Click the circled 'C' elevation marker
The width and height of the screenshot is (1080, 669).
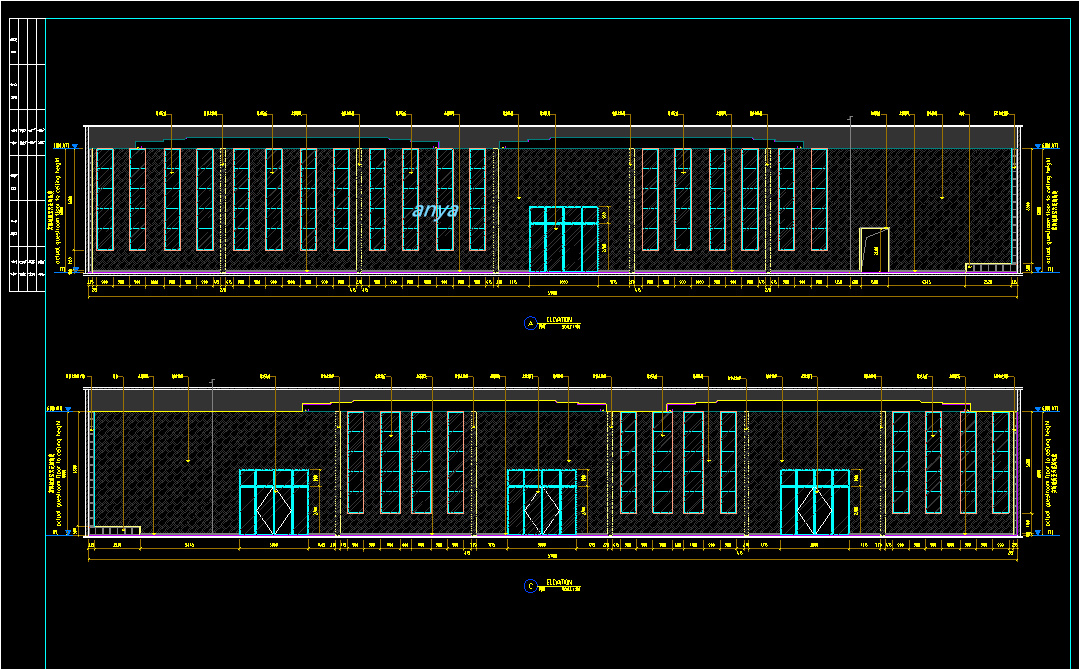tap(530, 586)
